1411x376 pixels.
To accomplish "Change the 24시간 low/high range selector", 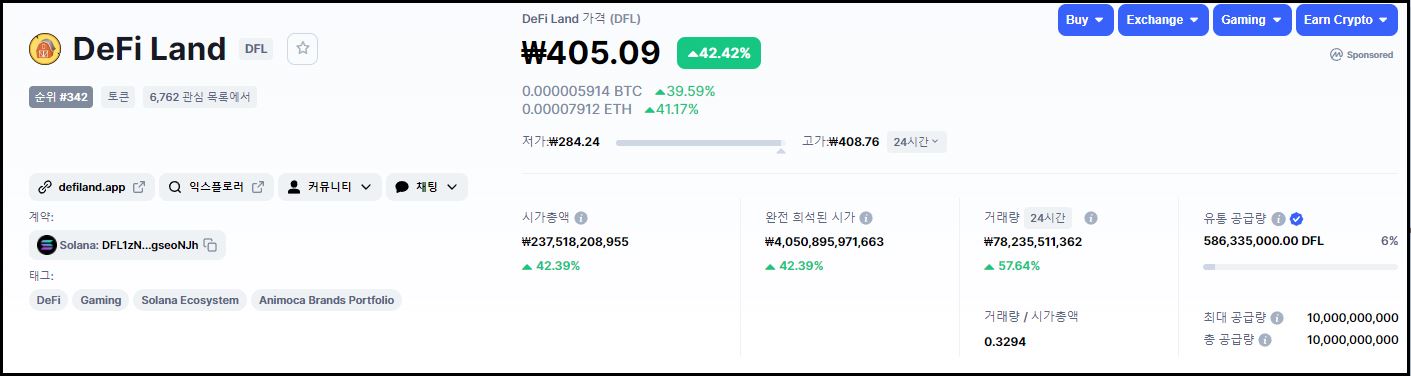I will point(916,142).
